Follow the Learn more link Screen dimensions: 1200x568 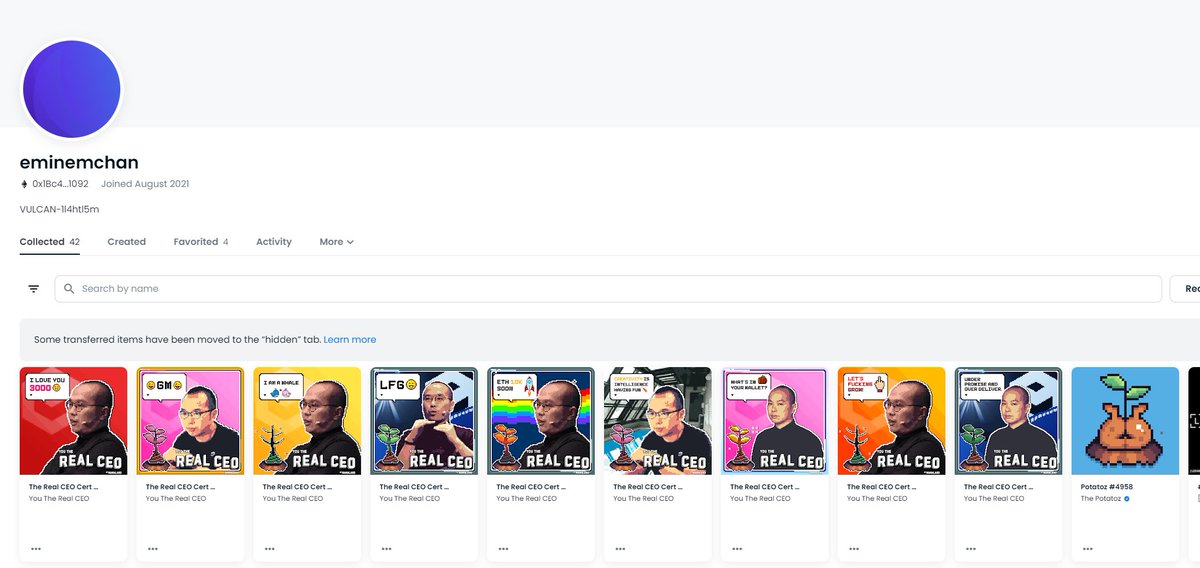tap(350, 340)
